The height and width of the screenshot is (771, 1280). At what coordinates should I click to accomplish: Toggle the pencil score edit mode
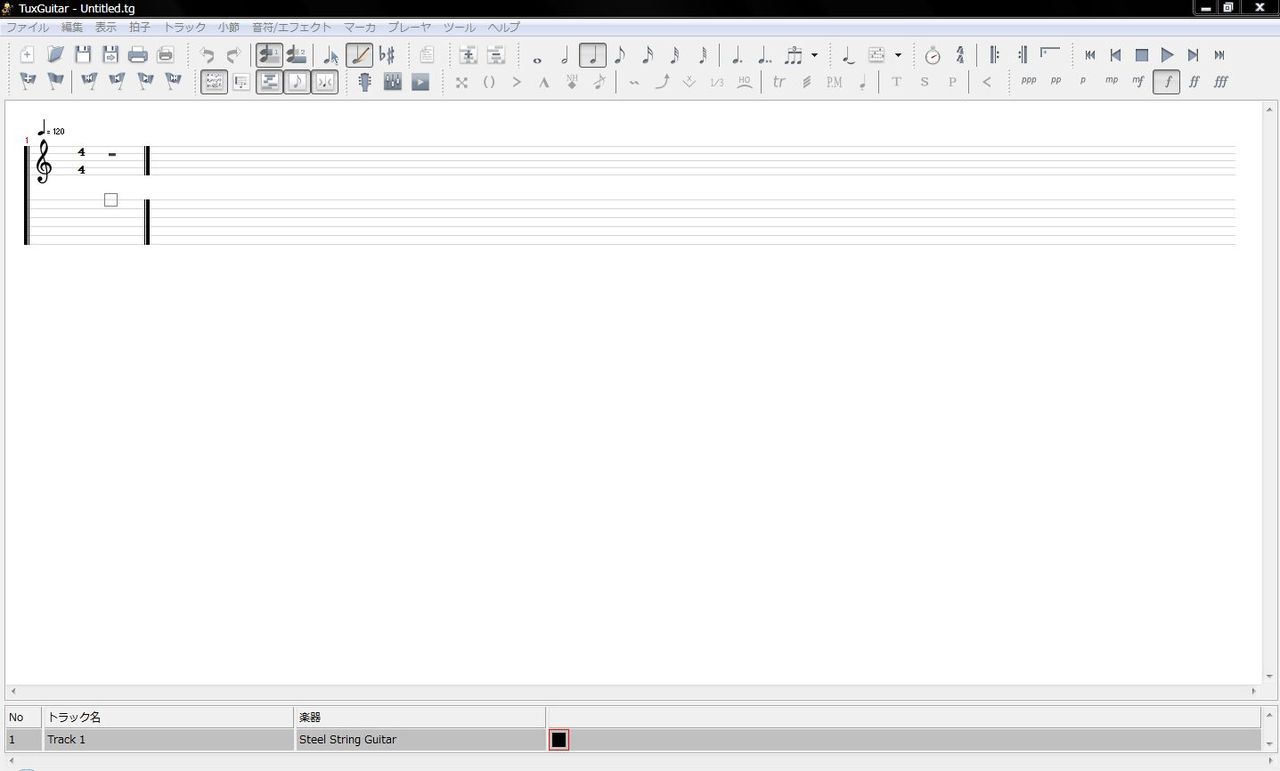pyautogui.click(x=359, y=55)
